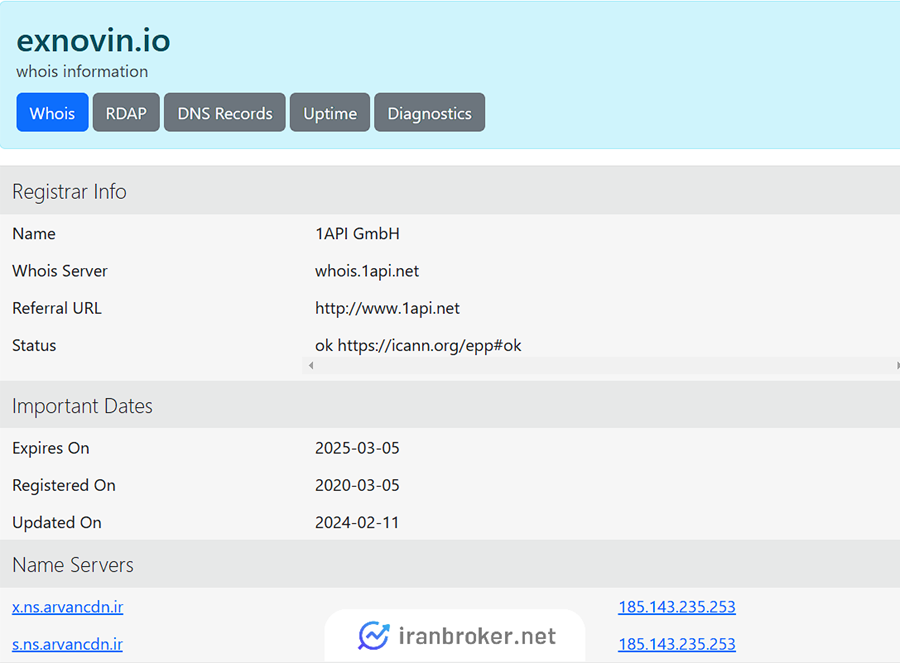
Task: Click the Registrar Info section header
Action: [x=69, y=191]
